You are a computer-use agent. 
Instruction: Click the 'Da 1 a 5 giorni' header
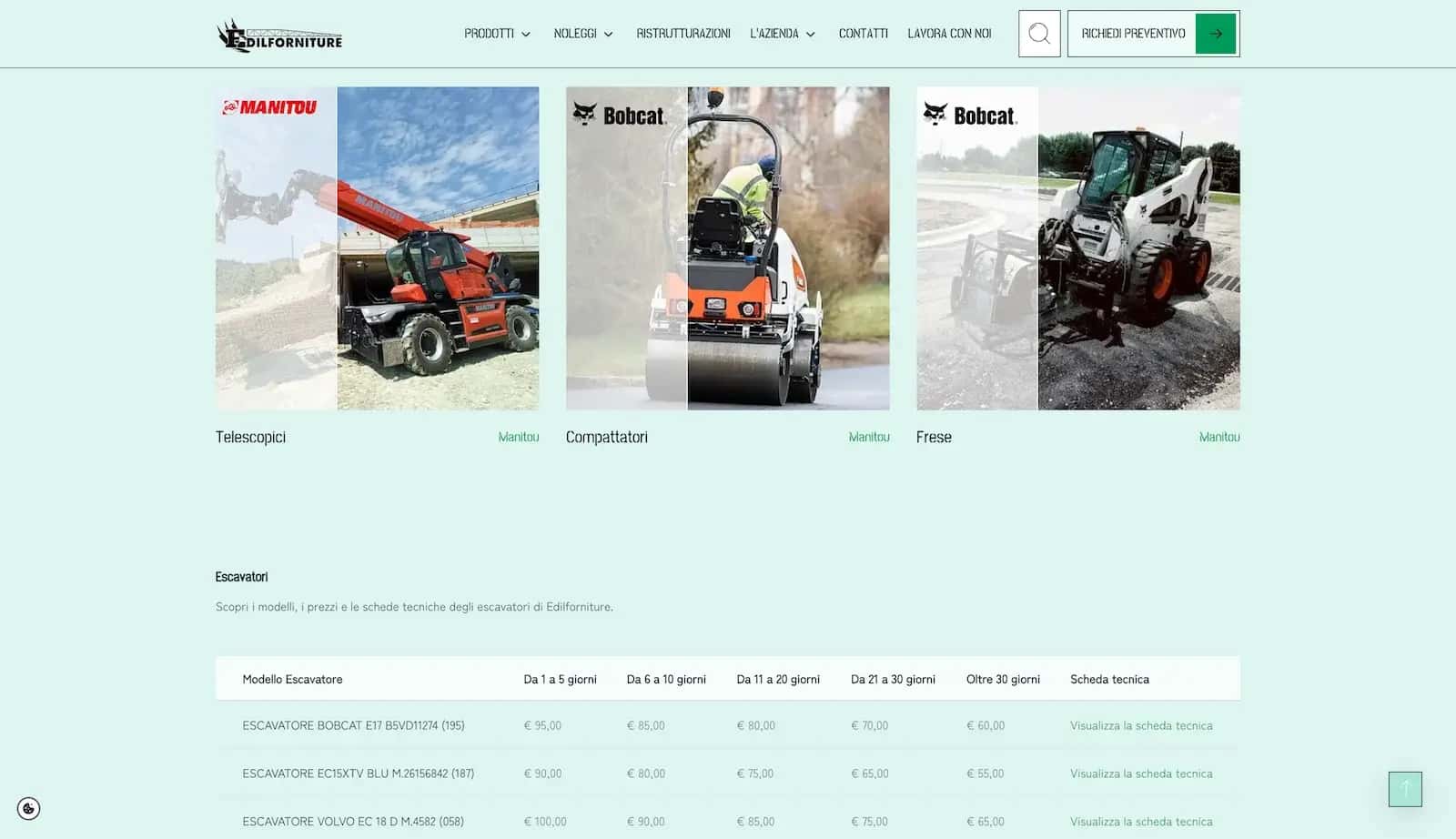tap(560, 679)
